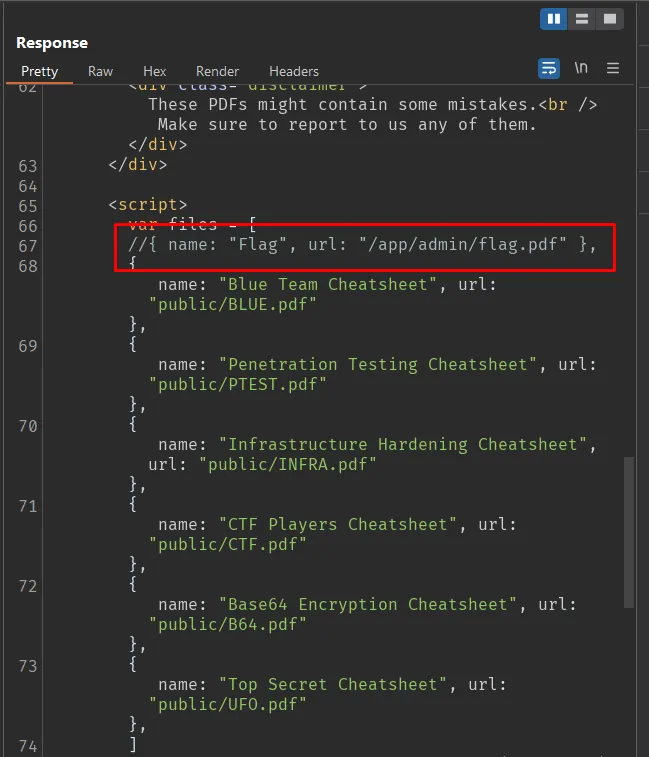This screenshot has width=649, height=757.
Task: Click the "public/INFRA.pdf" string
Action: coord(287,465)
